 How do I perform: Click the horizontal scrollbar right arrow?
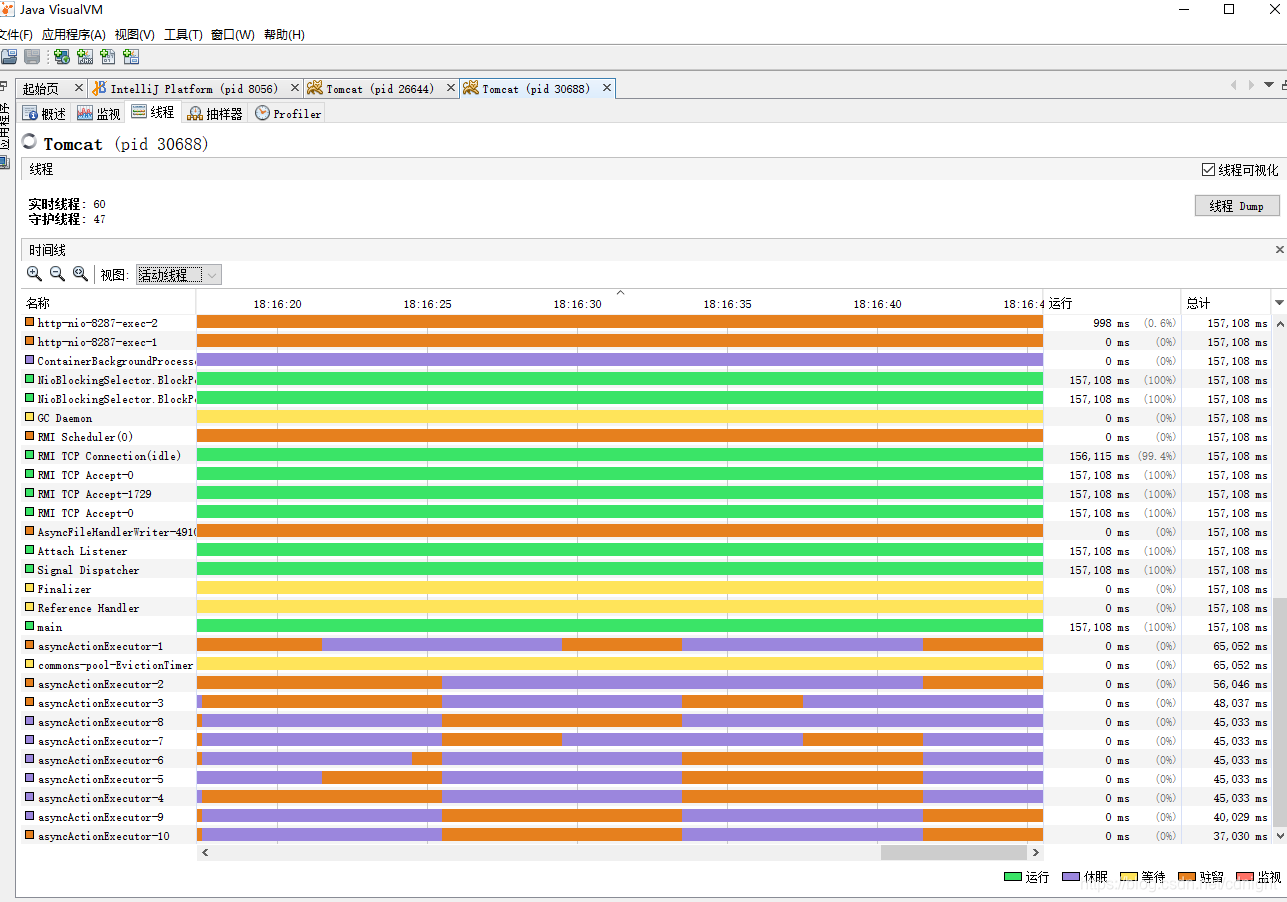point(1036,852)
